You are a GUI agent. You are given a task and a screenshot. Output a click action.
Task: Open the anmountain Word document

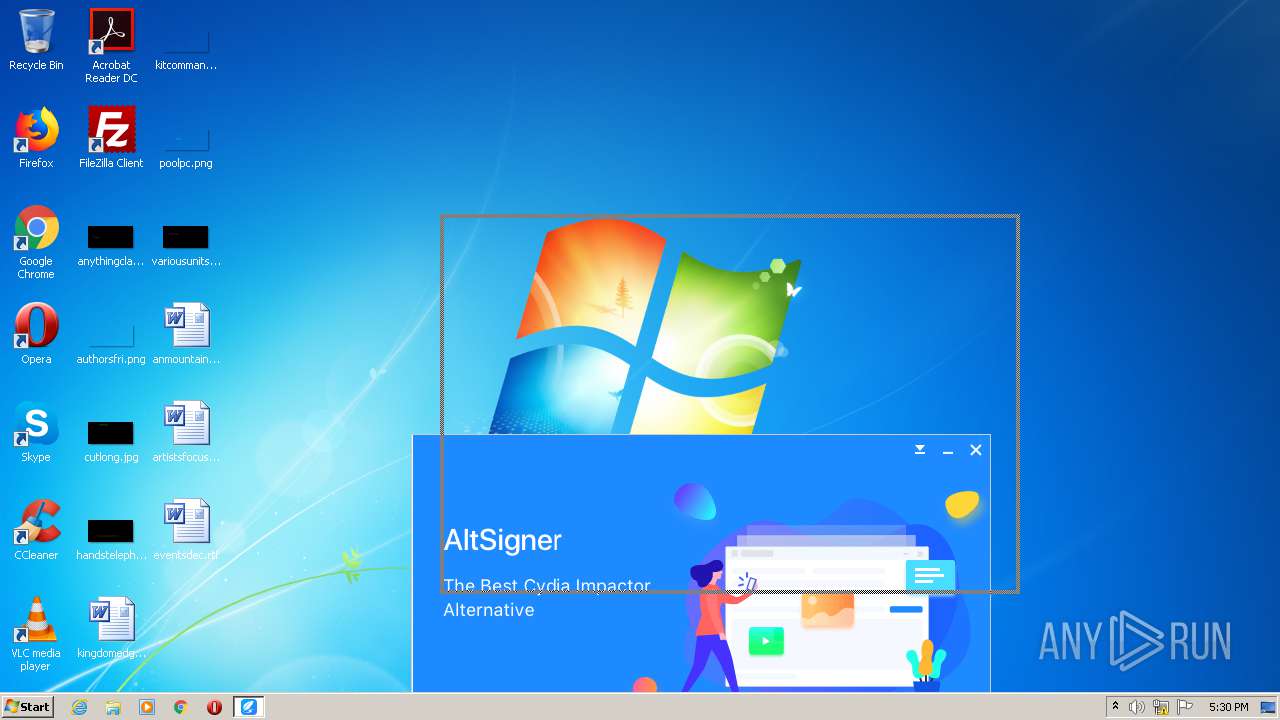pyautogui.click(x=186, y=334)
